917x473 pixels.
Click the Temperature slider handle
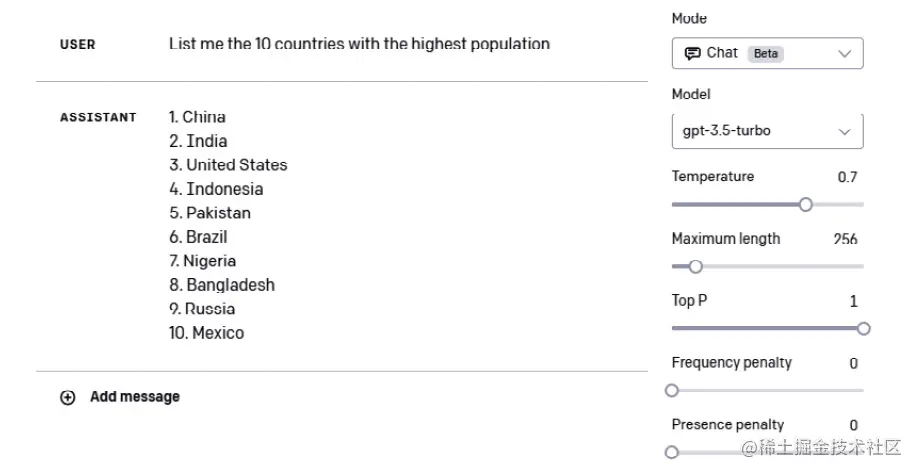pos(805,204)
